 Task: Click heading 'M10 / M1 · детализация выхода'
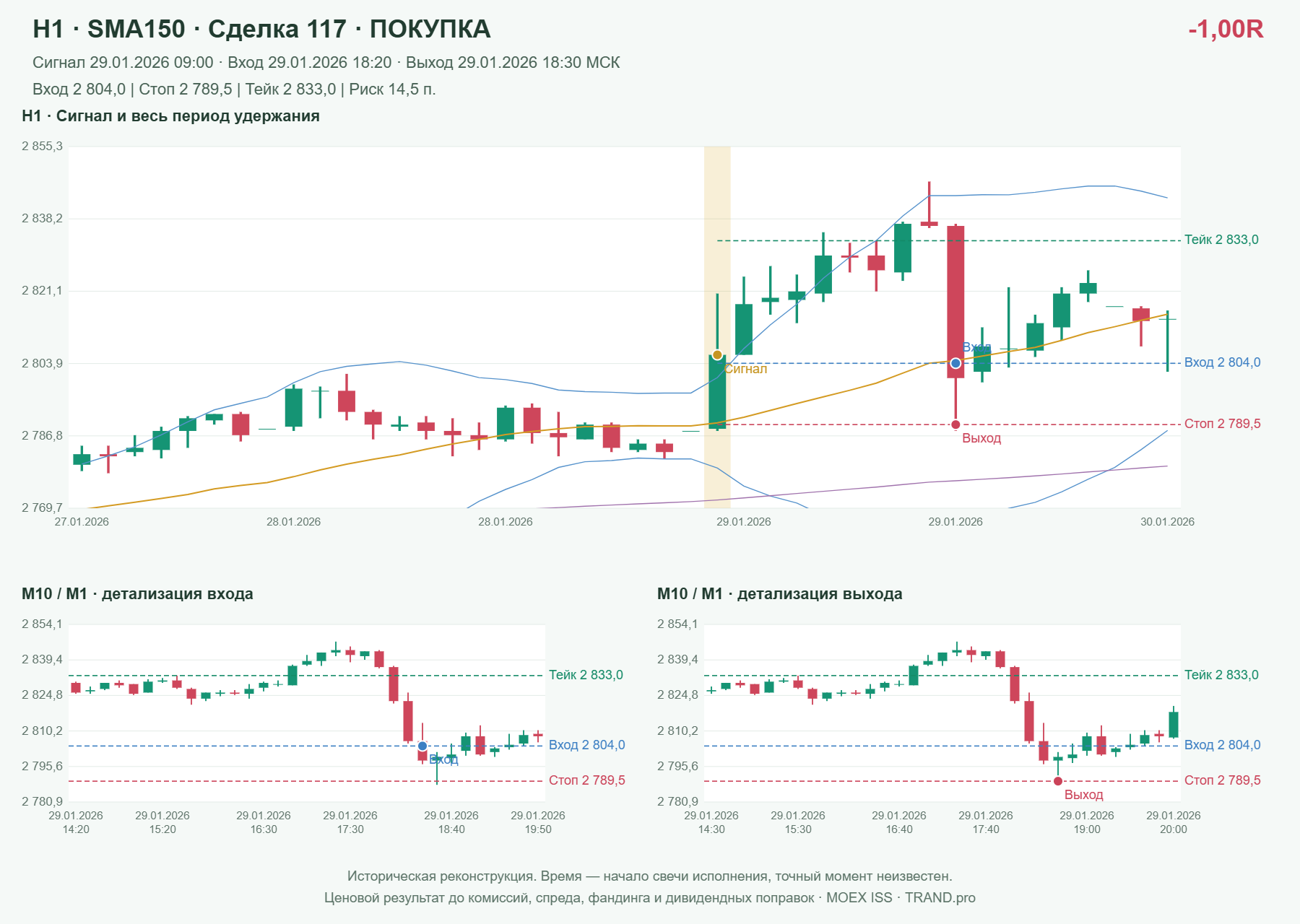pos(780,594)
